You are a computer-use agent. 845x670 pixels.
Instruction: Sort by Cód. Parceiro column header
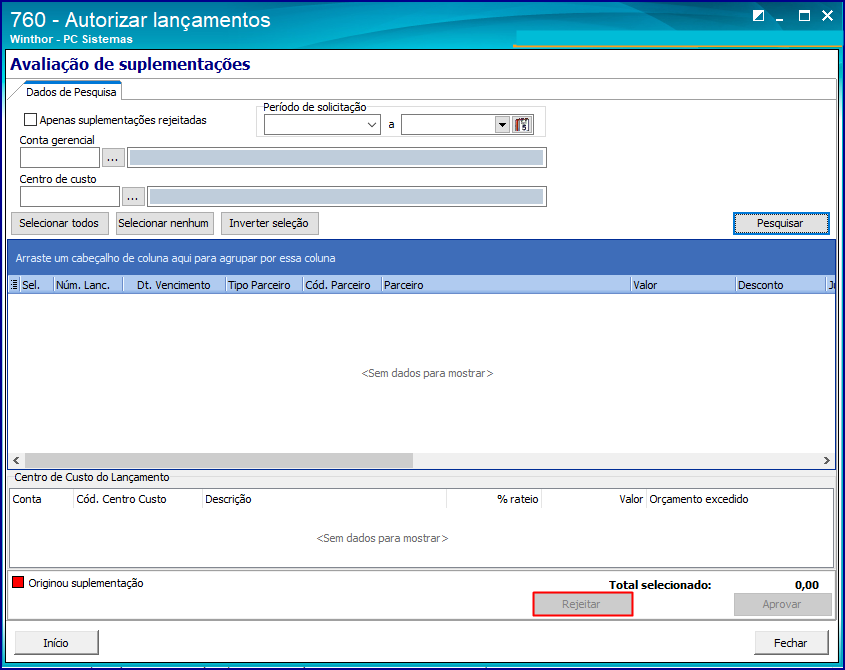342,285
